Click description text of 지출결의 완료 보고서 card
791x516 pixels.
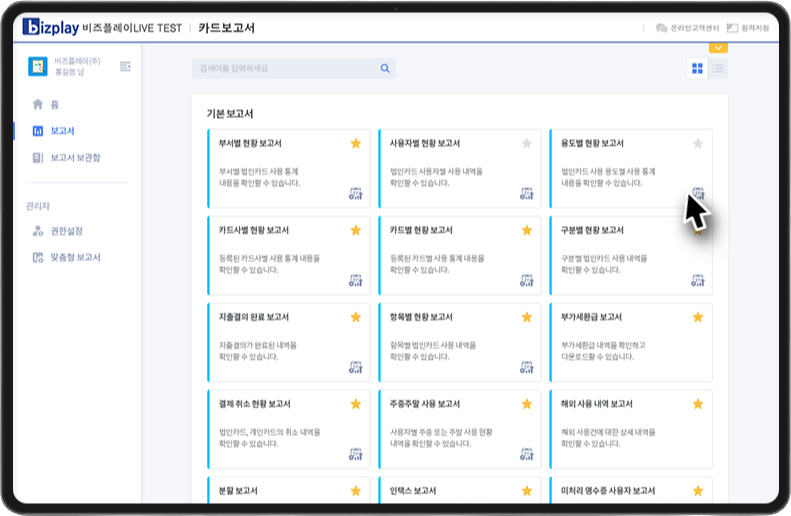click(x=258, y=351)
